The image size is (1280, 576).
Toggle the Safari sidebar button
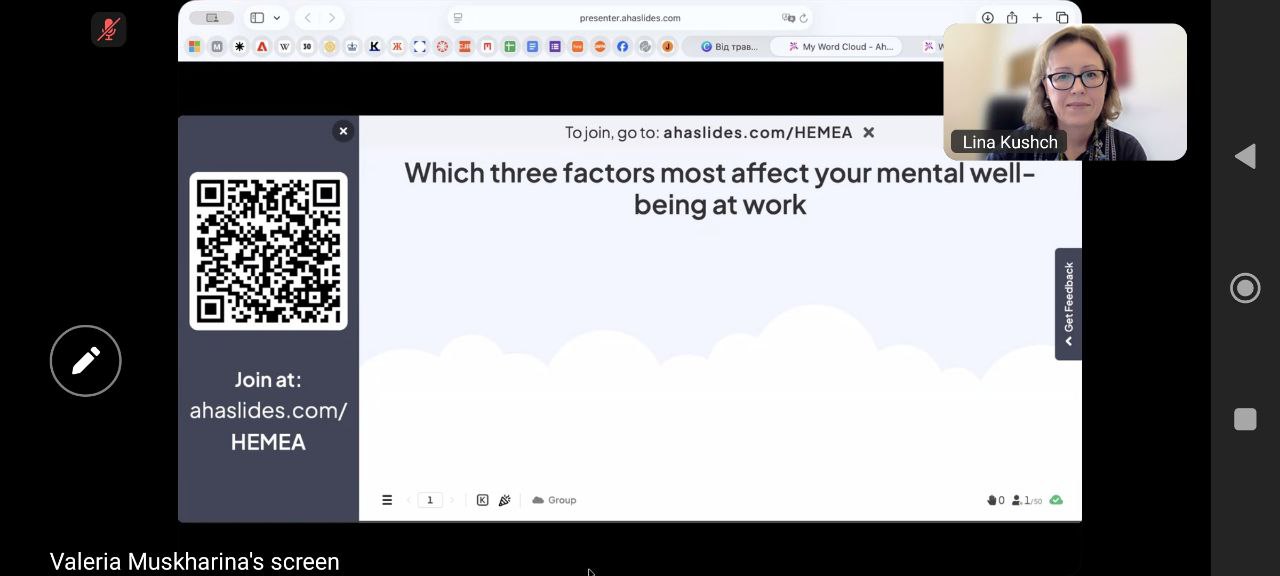tap(257, 18)
